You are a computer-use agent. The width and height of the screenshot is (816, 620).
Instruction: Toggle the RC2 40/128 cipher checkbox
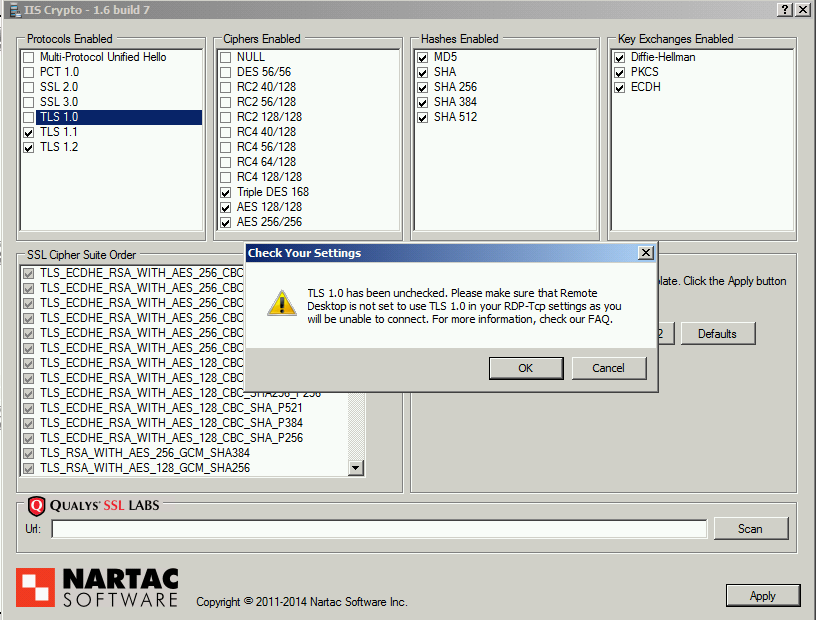(x=225, y=87)
